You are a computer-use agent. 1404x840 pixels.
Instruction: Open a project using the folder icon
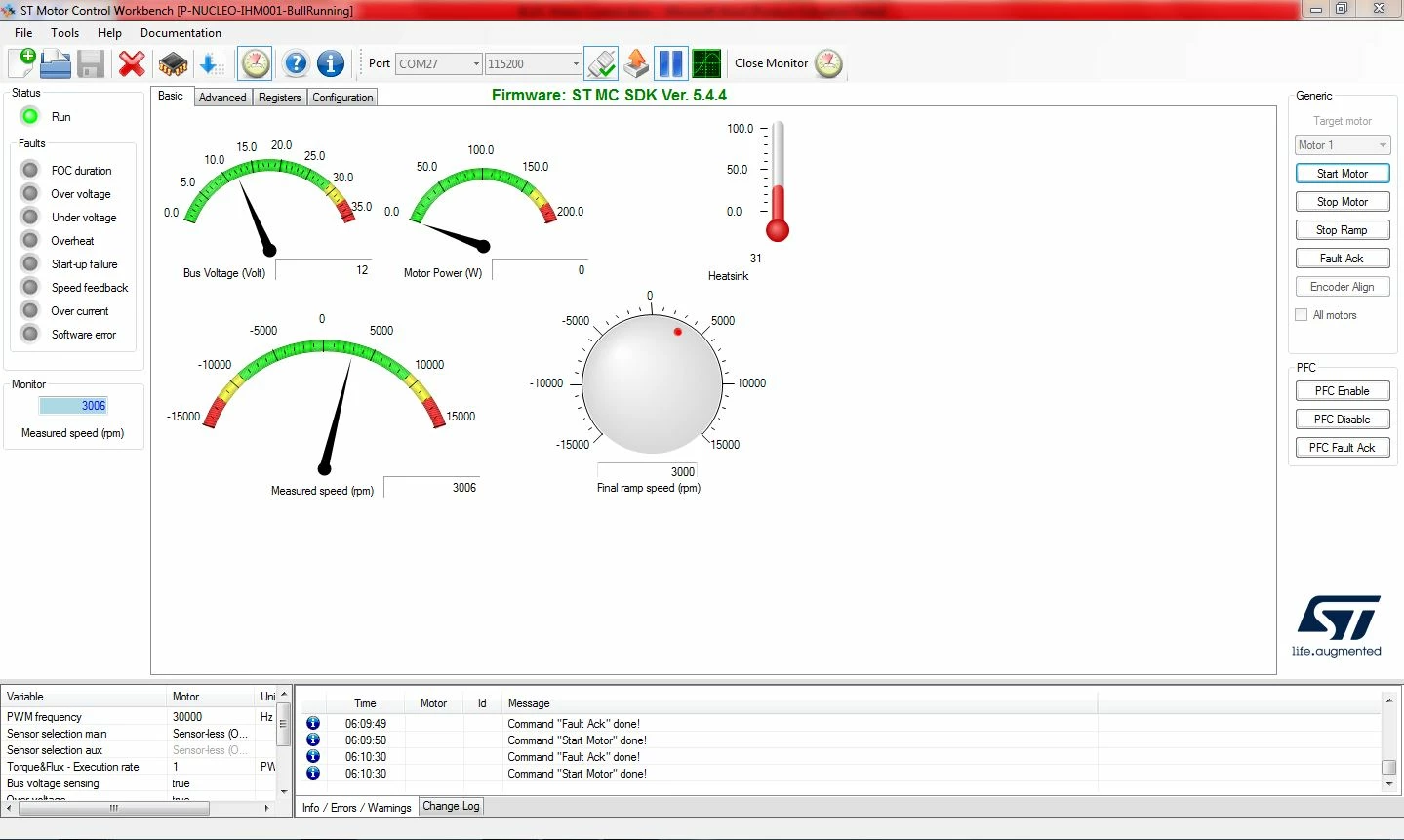click(x=56, y=63)
